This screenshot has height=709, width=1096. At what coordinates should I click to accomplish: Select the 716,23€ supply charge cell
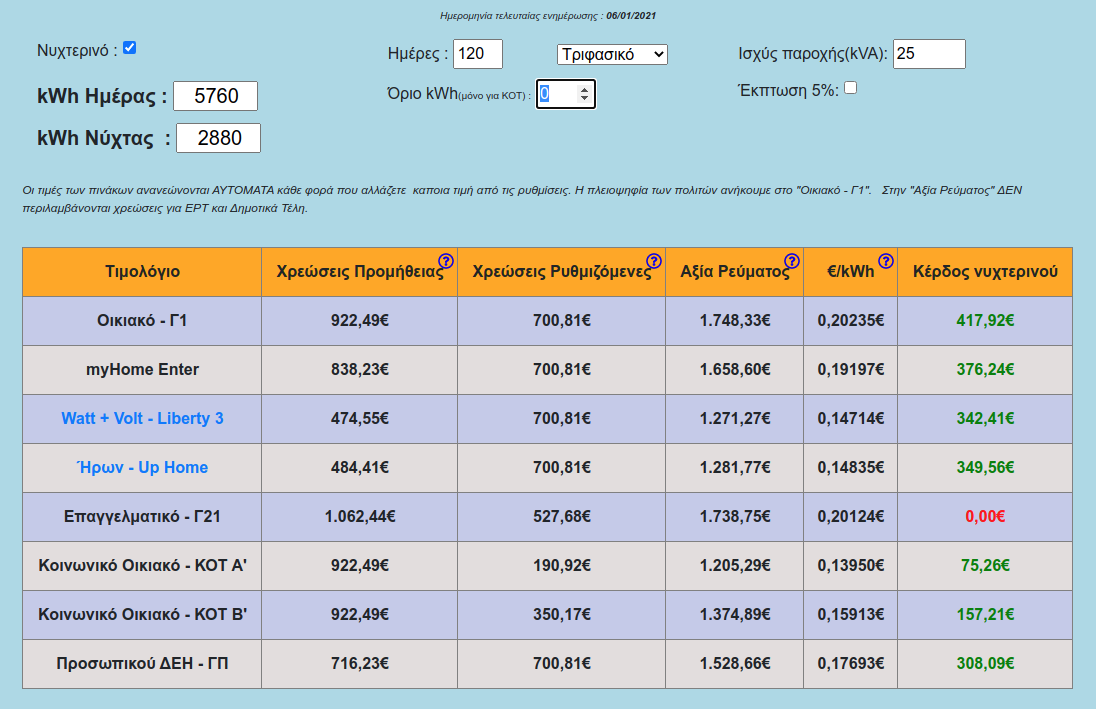click(360, 663)
